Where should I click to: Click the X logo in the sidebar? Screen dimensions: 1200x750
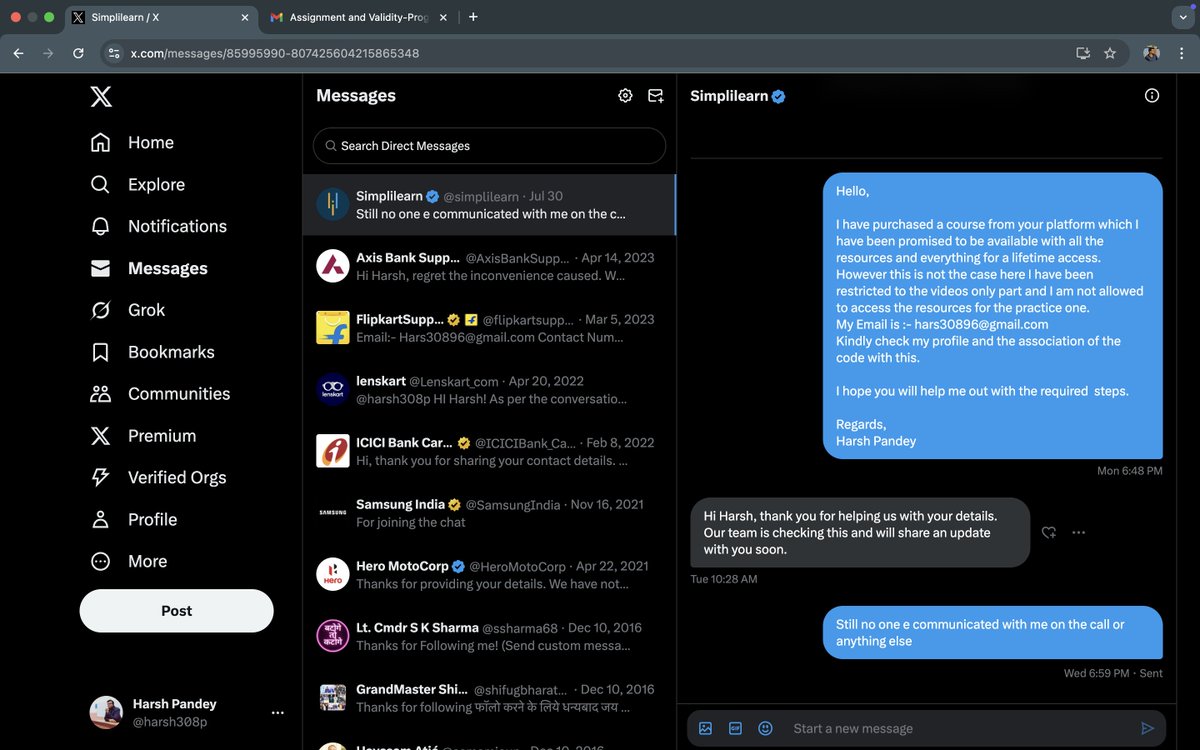101,96
